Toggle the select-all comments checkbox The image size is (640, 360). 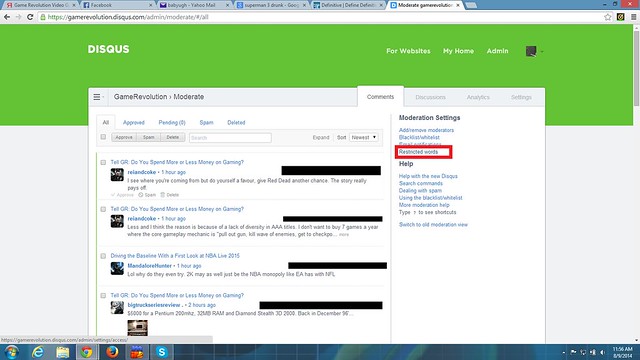(x=103, y=137)
